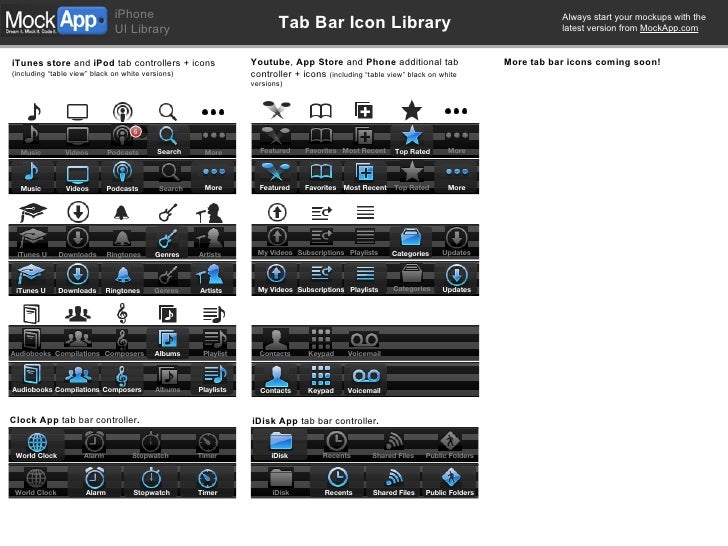Viewport: 728px width, 546px height.
Task: Select the highlighted Albums tab
Action: pos(168,342)
